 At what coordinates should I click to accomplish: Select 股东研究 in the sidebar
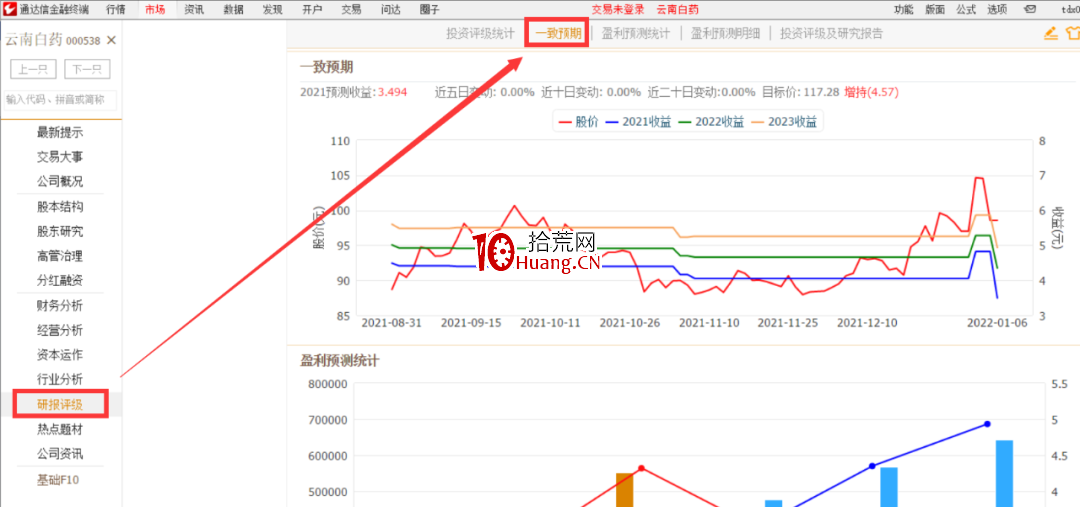(x=60, y=231)
